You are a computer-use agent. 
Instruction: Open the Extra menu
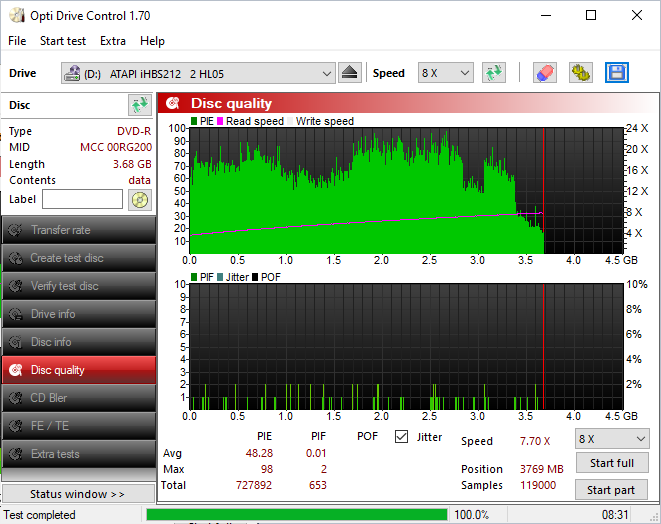click(113, 41)
